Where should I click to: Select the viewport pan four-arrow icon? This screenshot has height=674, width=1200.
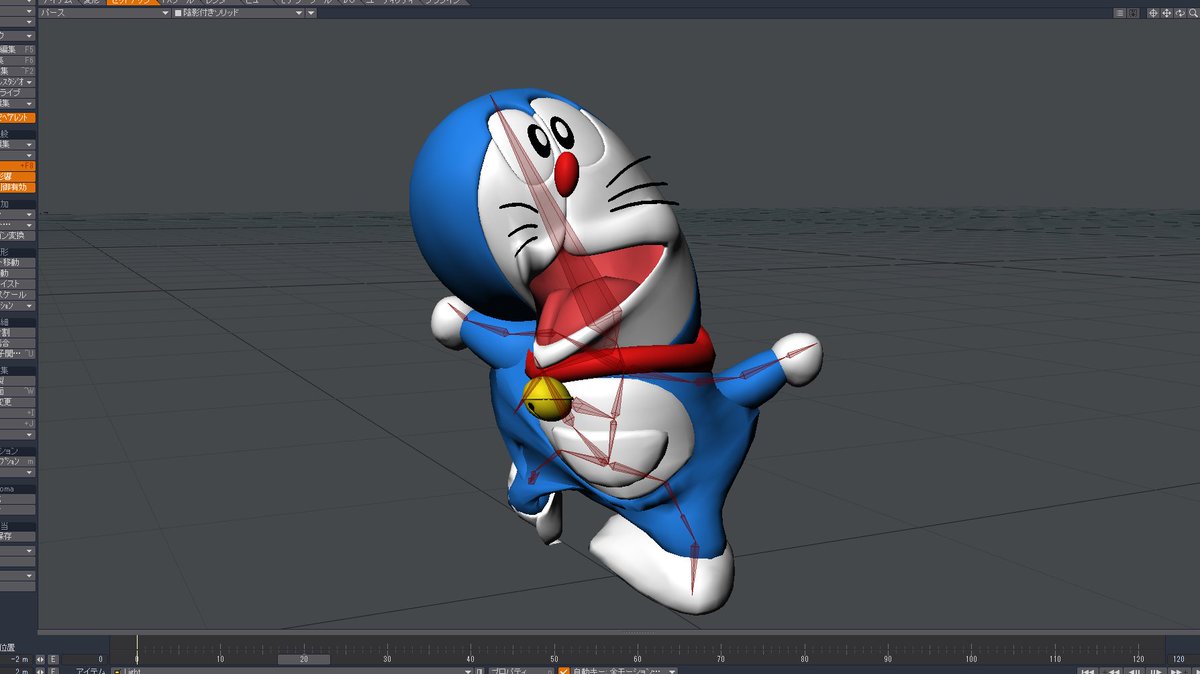tap(1167, 13)
